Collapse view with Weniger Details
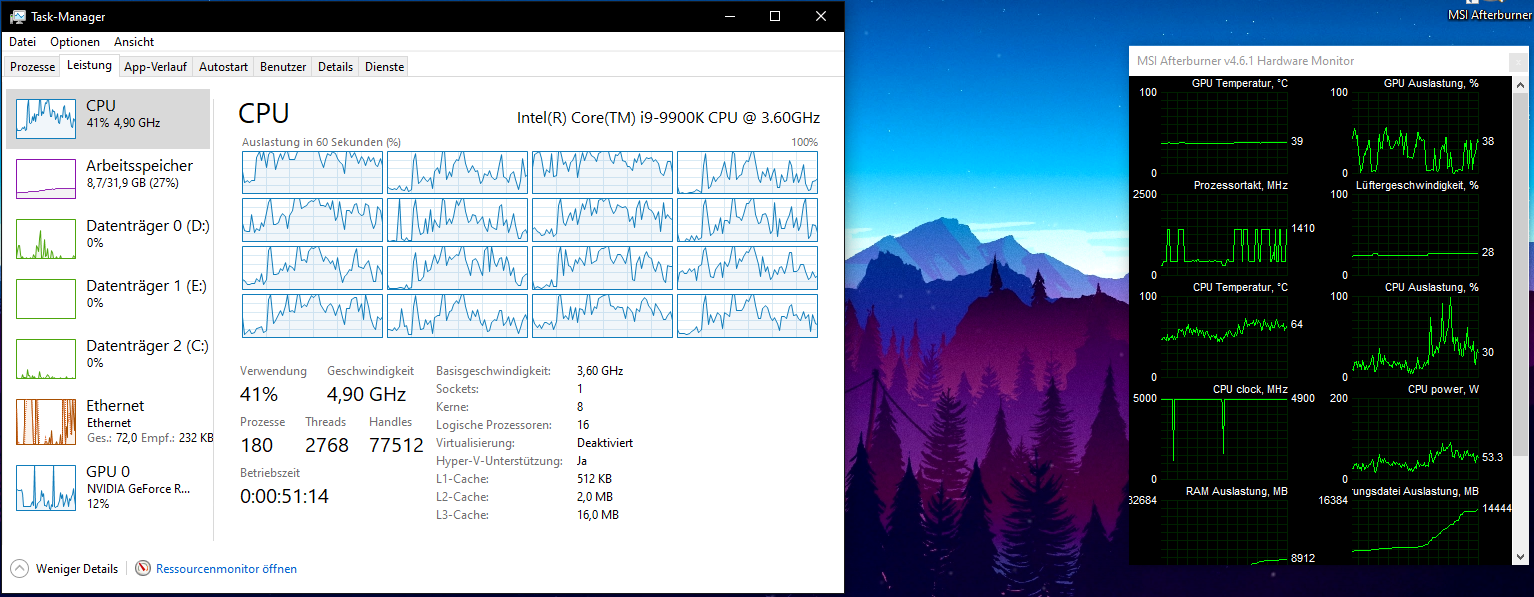The image size is (1534, 597). pyautogui.click(x=64, y=569)
